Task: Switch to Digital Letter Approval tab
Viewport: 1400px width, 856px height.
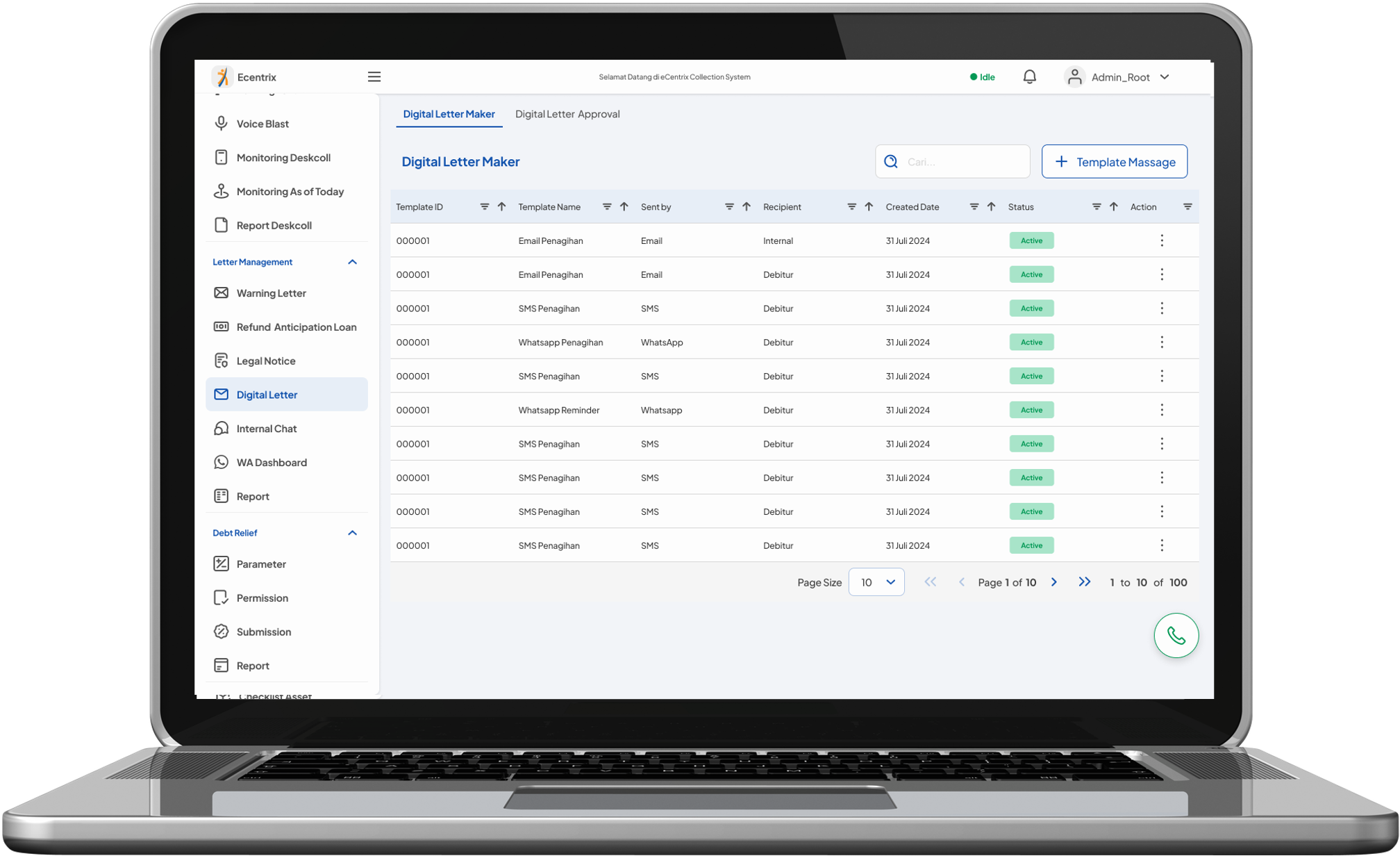Action: [x=567, y=114]
